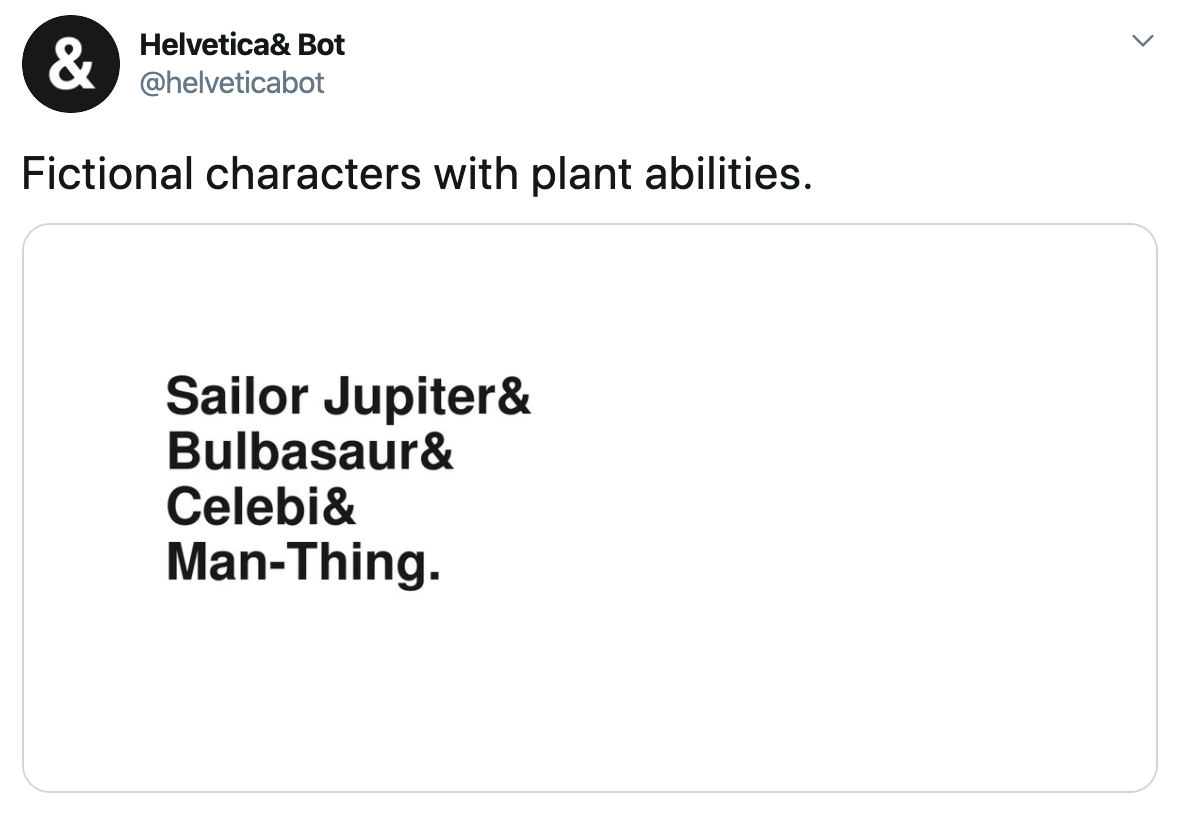This screenshot has width=1182, height=821.
Task: Click the ampersand symbol inside the avatar
Action: 69,65
